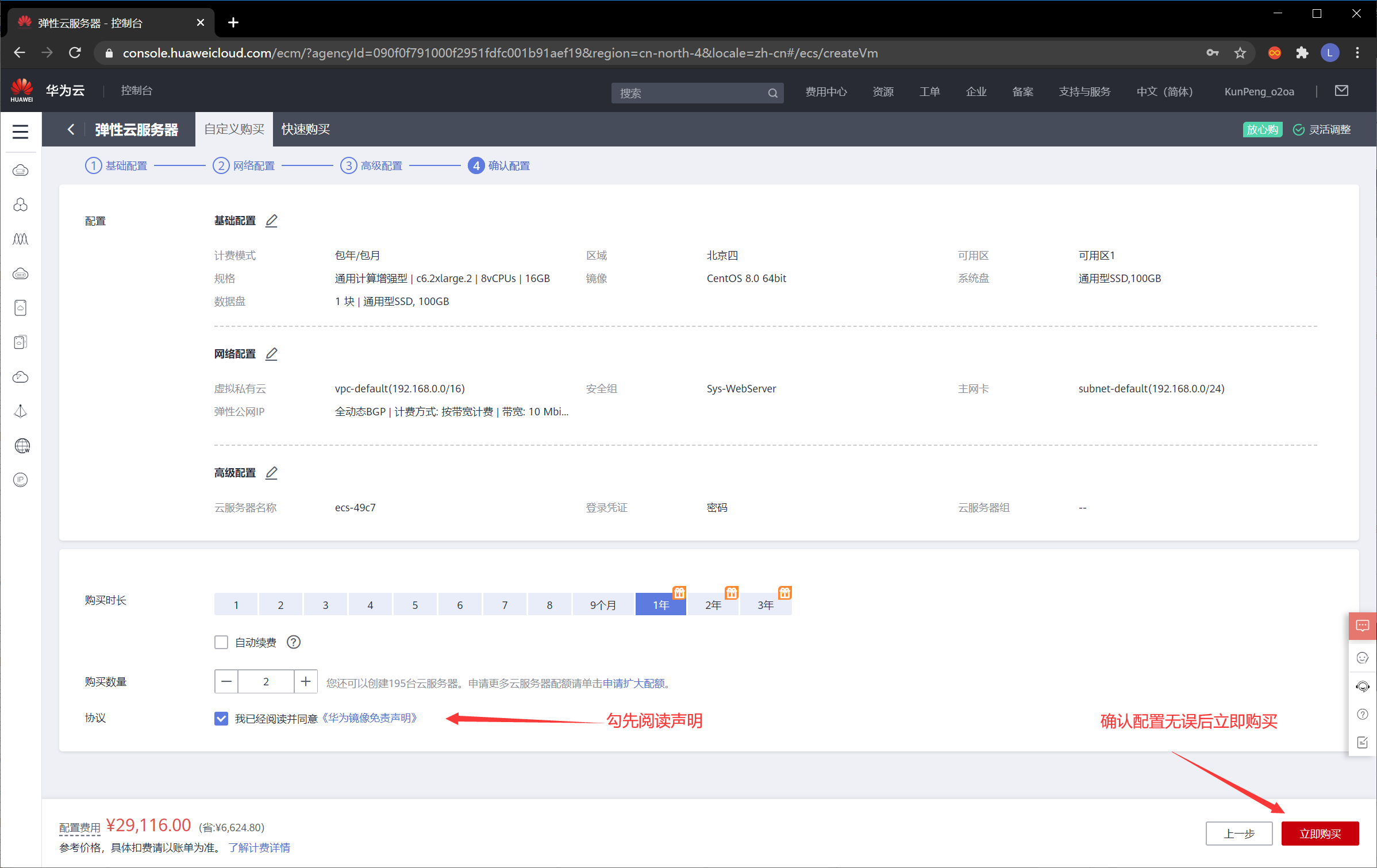Click the Huawei Cloud logo

(22, 90)
